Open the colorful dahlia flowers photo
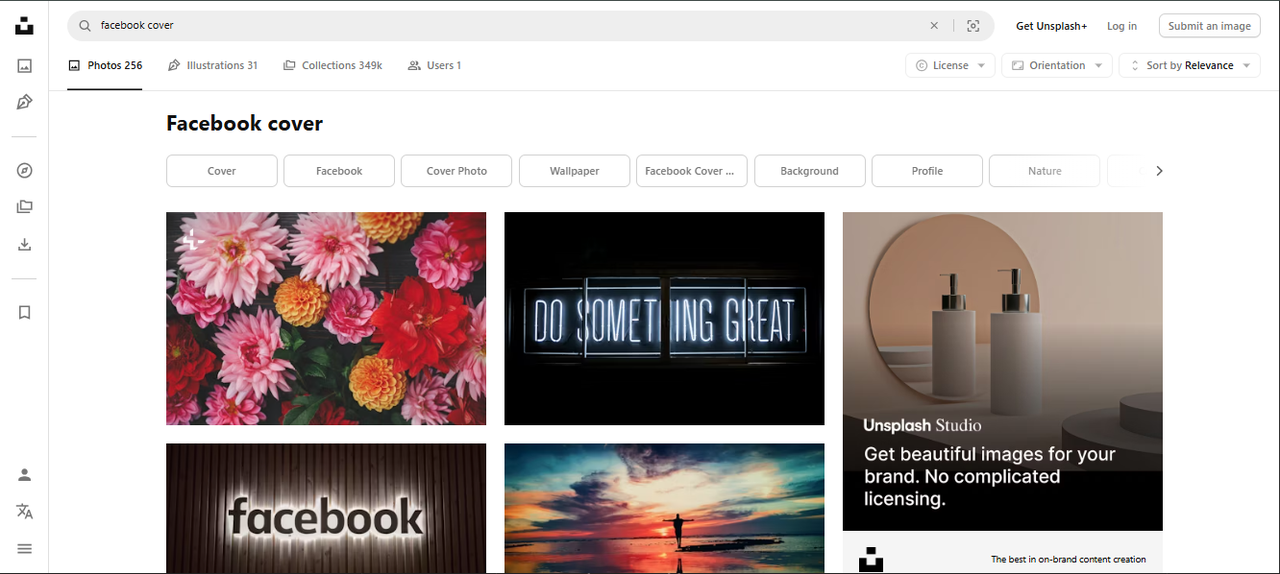The image size is (1280, 574). tap(326, 319)
